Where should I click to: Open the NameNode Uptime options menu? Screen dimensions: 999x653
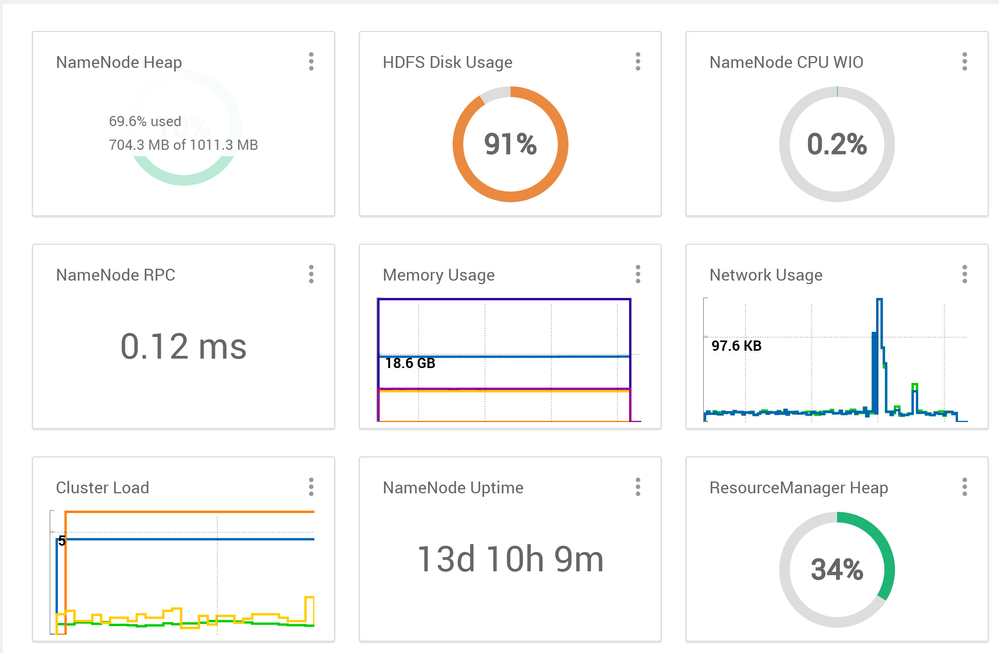coord(638,487)
